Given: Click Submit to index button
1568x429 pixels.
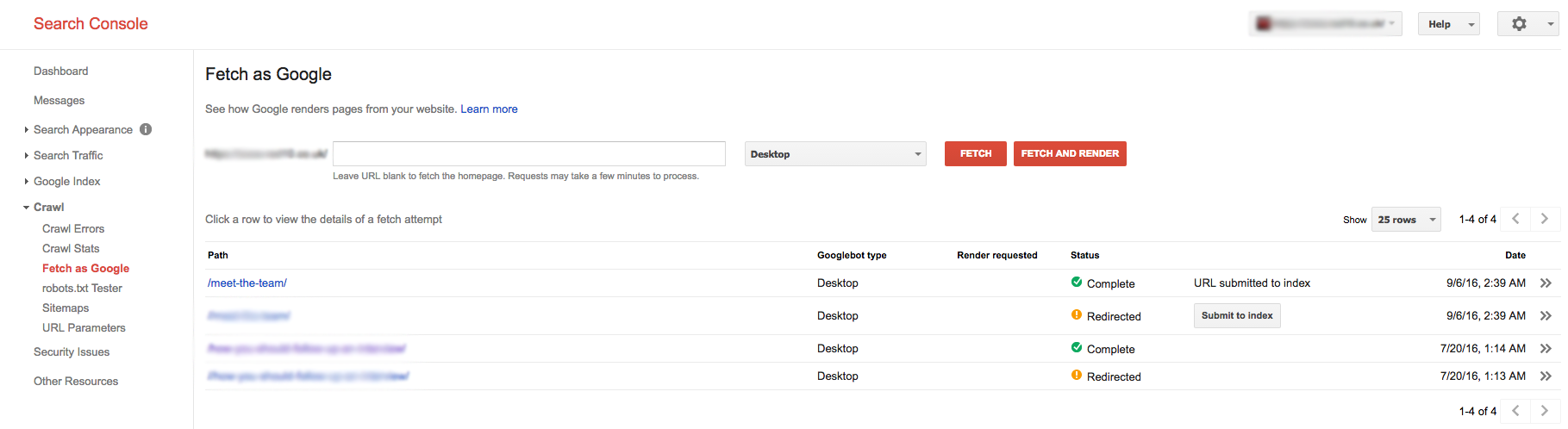Looking at the screenshot, I should (x=1236, y=316).
